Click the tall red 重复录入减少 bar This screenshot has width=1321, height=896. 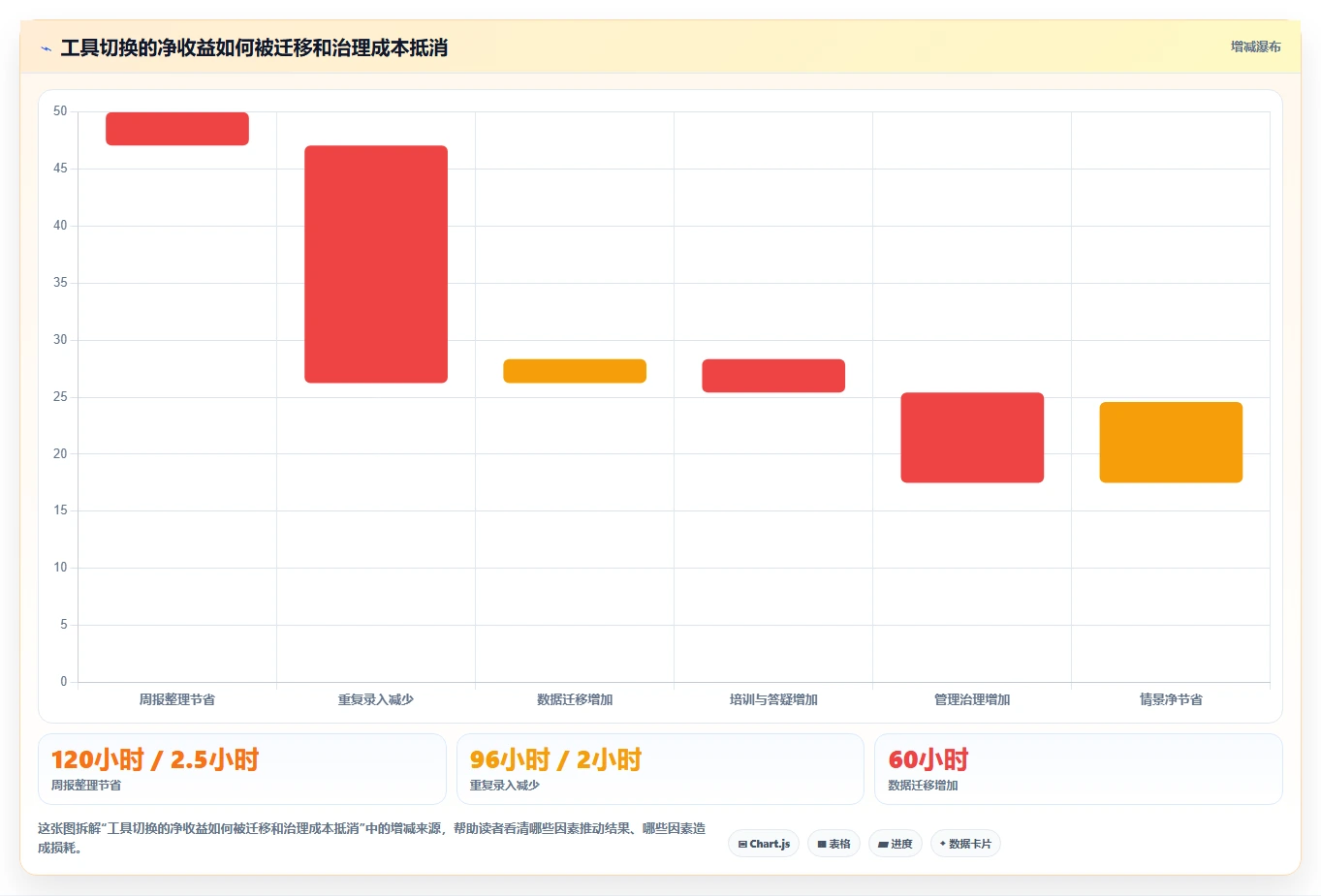(x=376, y=264)
